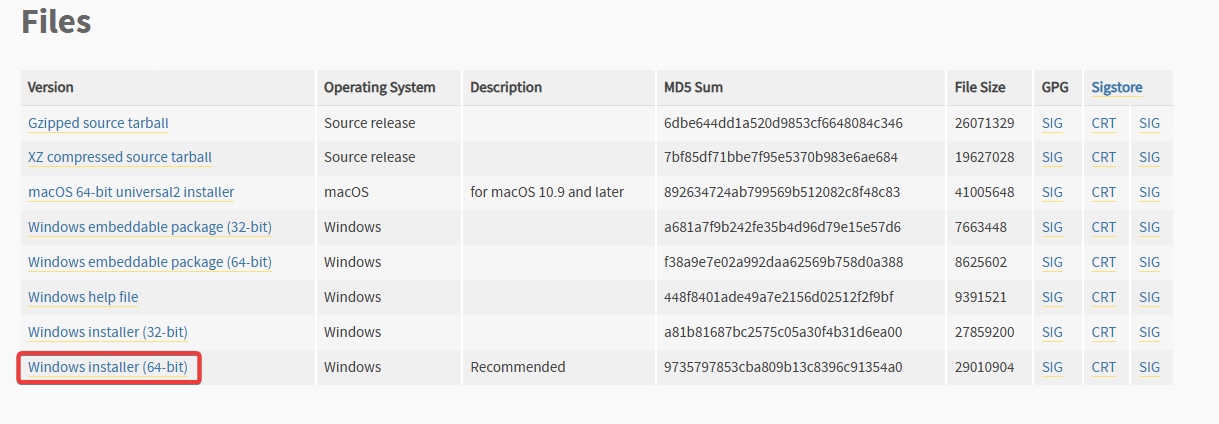Open the Gzipped source tarball link
The image size is (1219, 424).
[98, 123]
